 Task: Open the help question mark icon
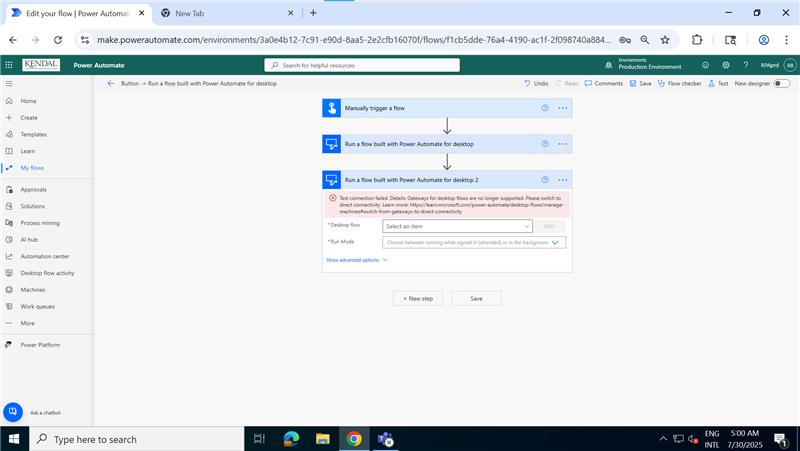[745, 65]
